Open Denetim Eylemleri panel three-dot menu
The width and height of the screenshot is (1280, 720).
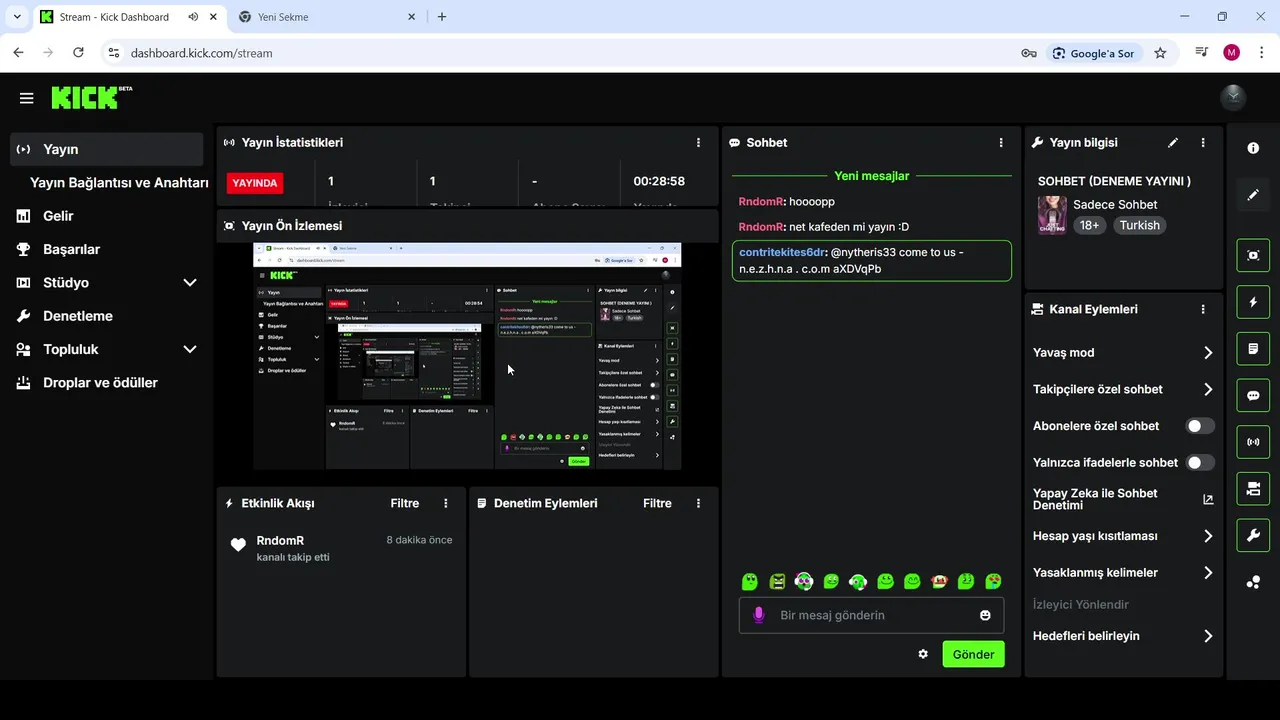click(x=698, y=503)
